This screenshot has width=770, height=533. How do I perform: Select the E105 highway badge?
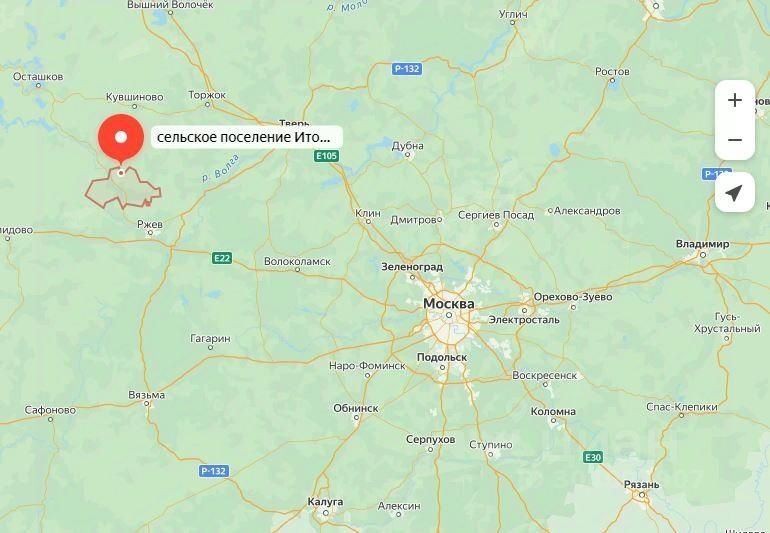(x=327, y=156)
